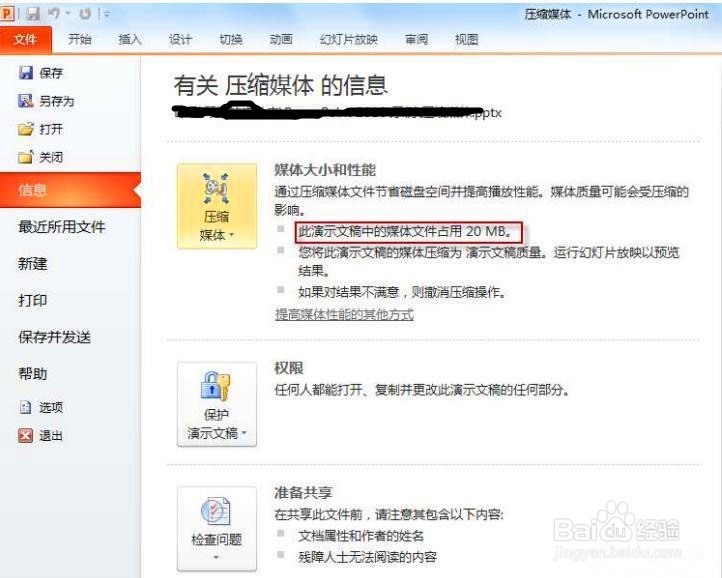
Task: Switch to the 动画 ribbon tab
Action: coord(281,40)
